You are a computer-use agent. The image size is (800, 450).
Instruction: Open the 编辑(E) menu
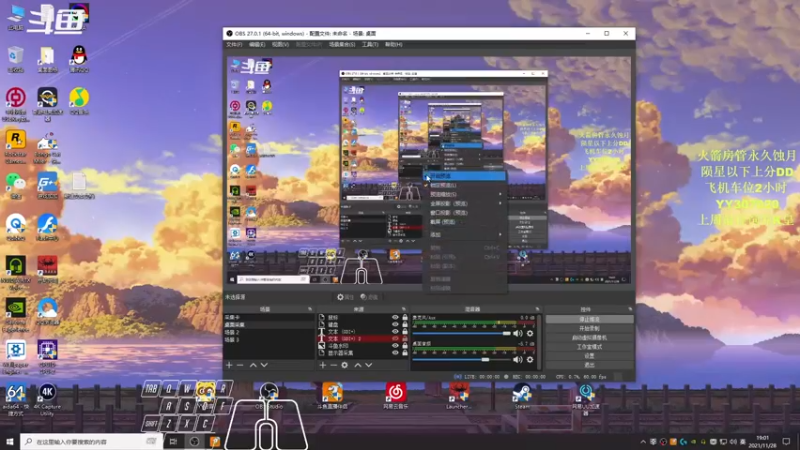pos(257,45)
